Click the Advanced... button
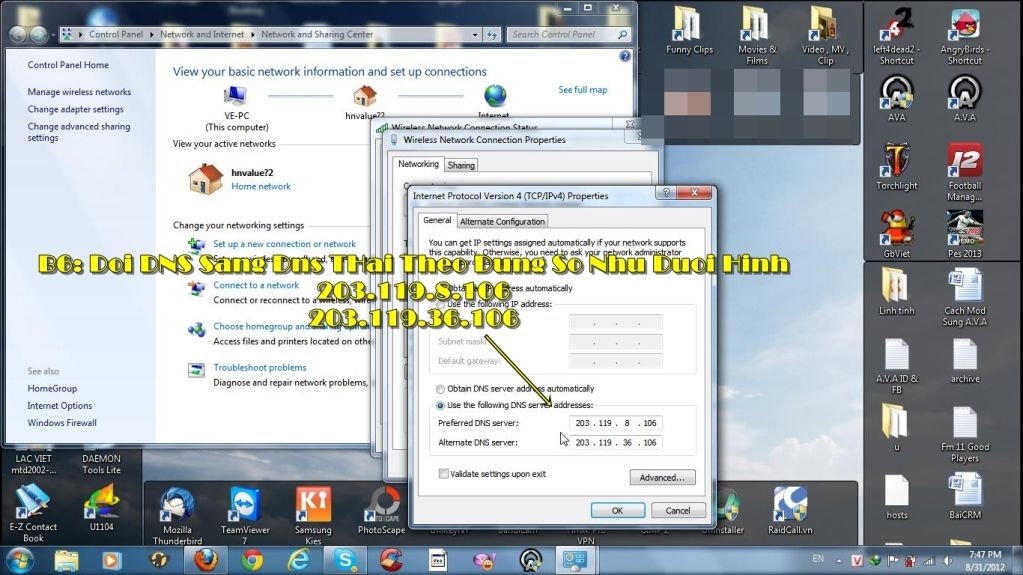Image resolution: width=1023 pixels, height=575 pixels. click(x=662, y=478)
